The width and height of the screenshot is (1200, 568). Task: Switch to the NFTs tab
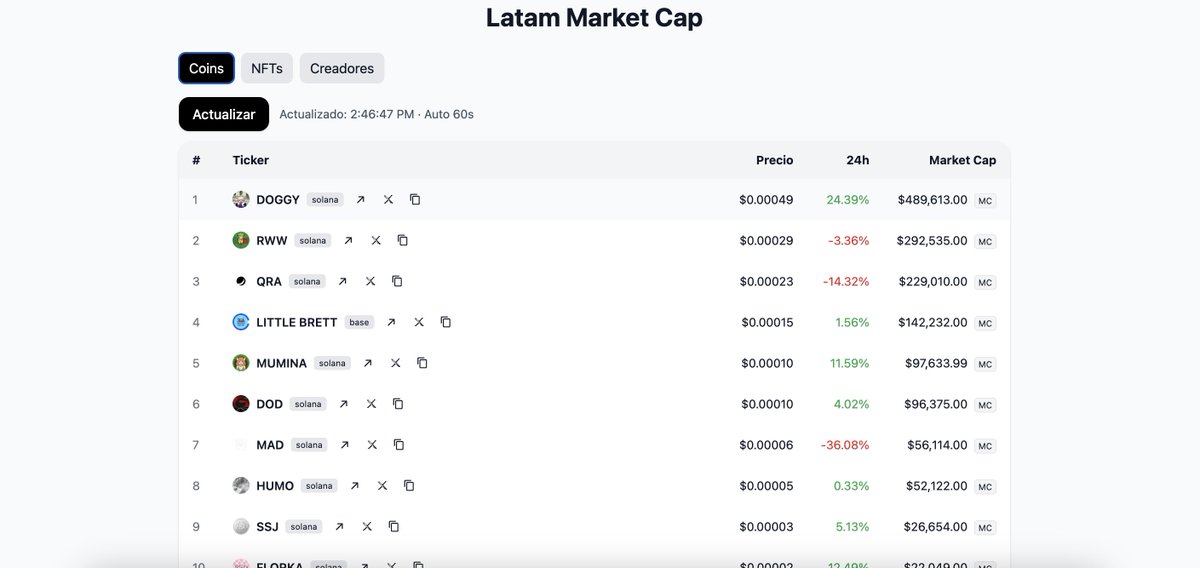[267, 69]
